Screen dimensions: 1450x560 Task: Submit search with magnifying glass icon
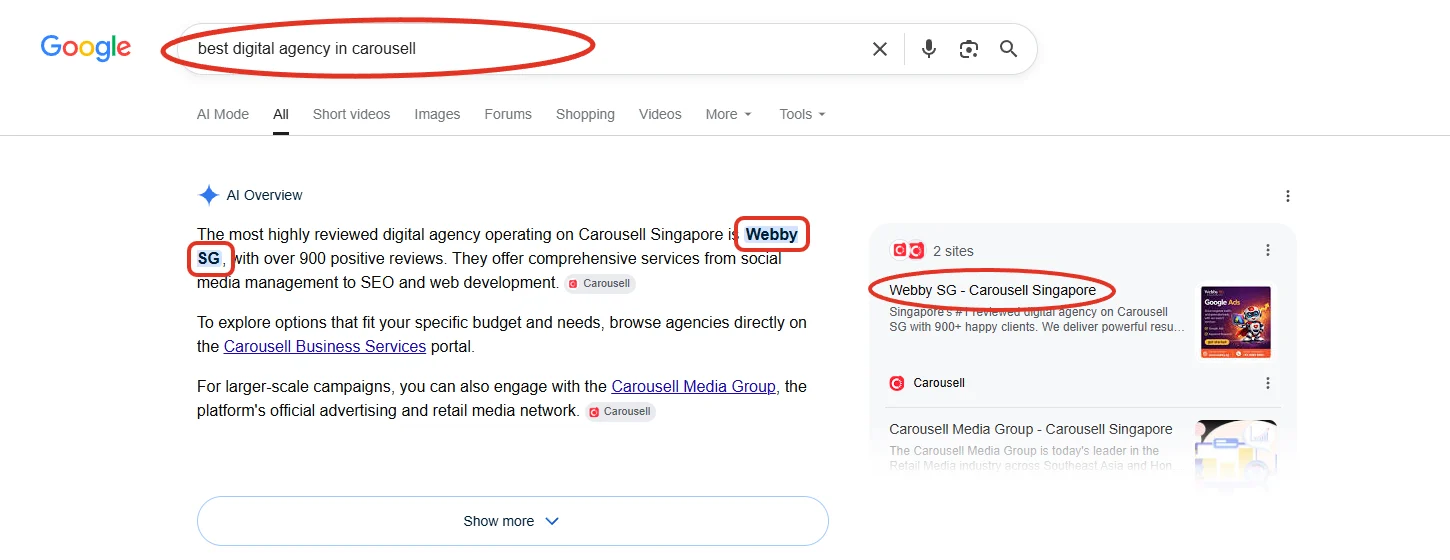coord(1008,49)
